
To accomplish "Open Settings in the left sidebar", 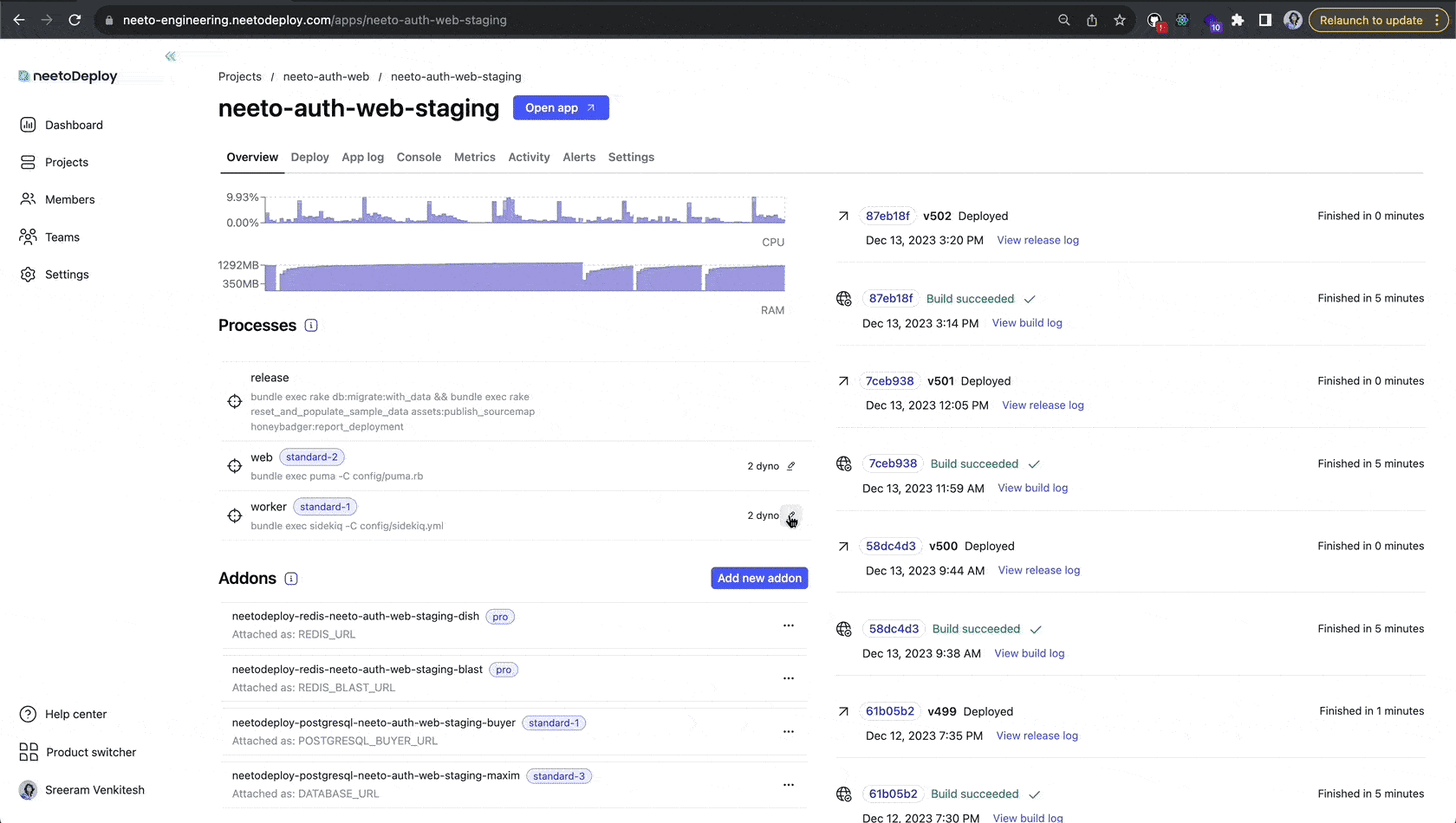I will pyautogui.click(x=55, y=274).
